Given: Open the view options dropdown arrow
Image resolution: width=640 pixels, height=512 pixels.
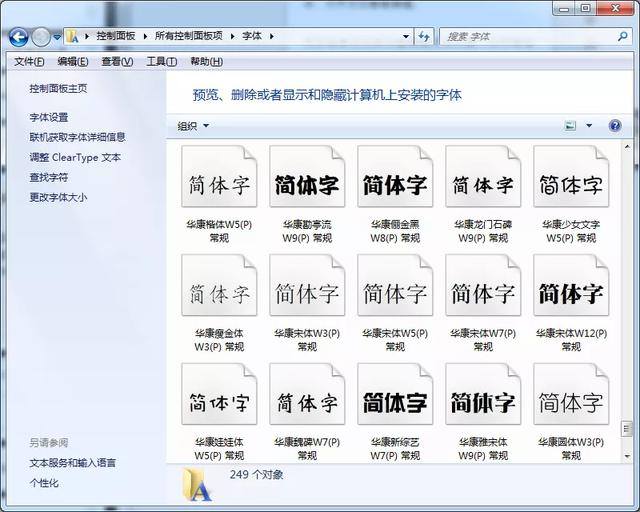Looking at the screenshot, I should click(x=589, y=126).
